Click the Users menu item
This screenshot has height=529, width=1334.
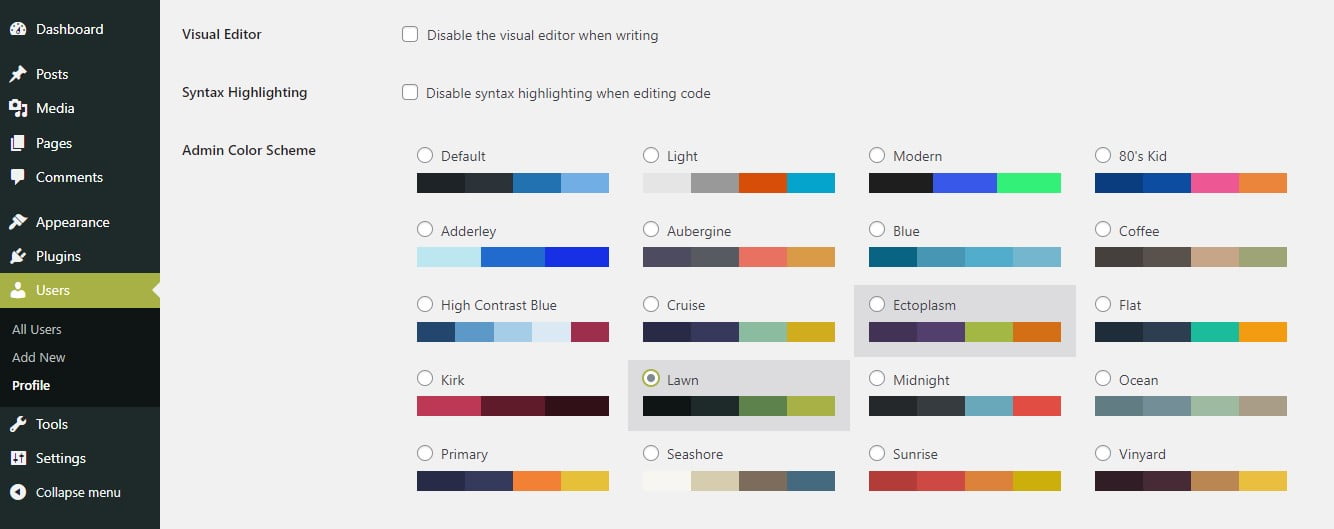coord(80,290)
